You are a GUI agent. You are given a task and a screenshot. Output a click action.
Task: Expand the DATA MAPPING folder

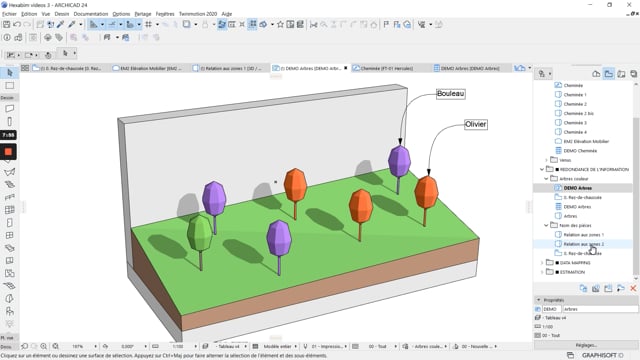coord(542,263)
